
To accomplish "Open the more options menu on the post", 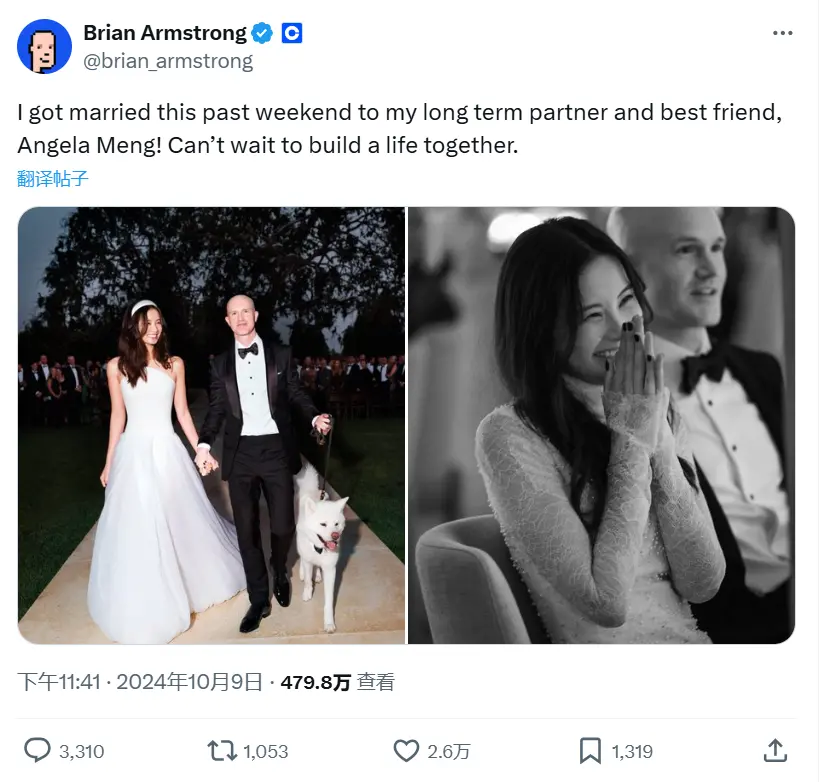I will click(783, 33).
